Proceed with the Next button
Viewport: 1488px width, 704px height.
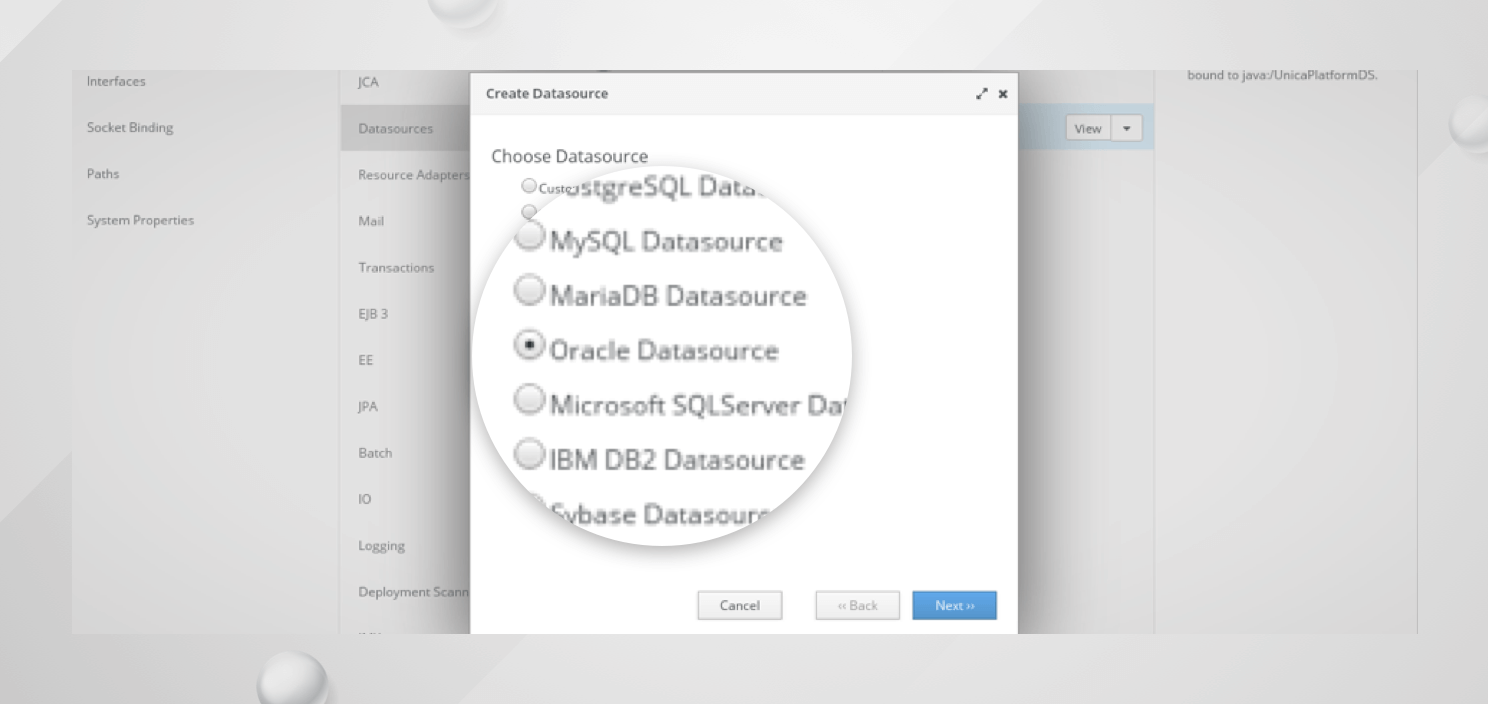point(953,605)
